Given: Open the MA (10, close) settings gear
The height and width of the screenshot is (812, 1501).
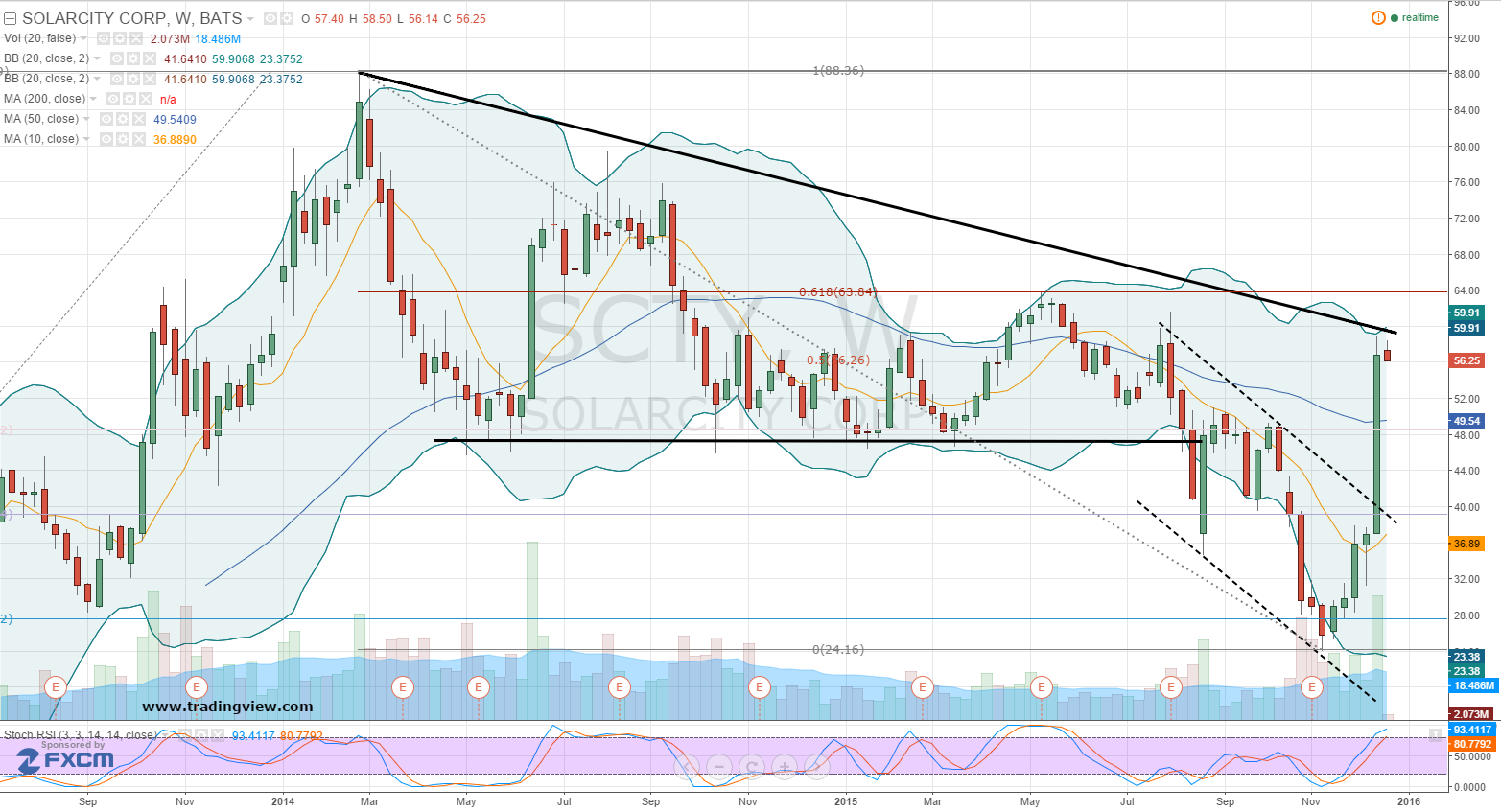Looking at the screenshot, I should coord(123,139).
